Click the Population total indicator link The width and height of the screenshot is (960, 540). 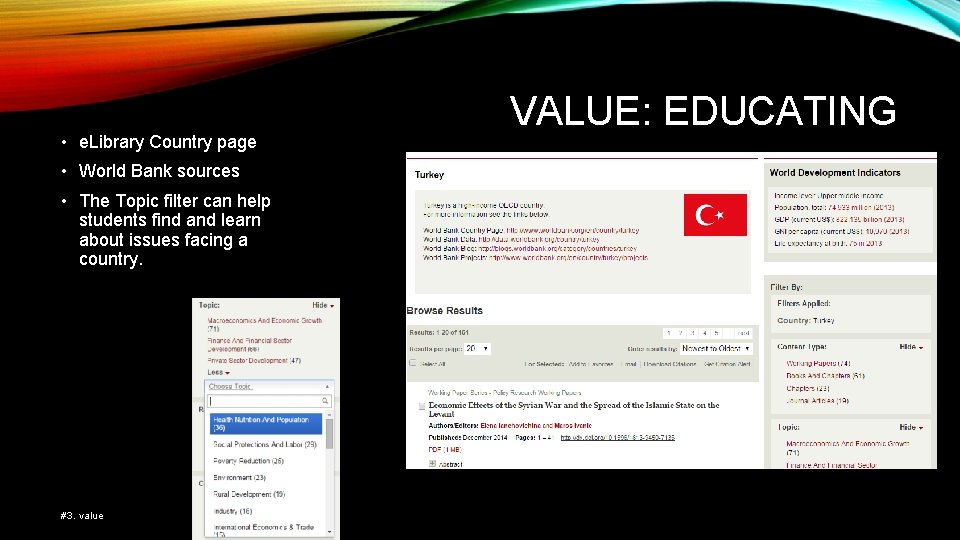tap(834, 208)
